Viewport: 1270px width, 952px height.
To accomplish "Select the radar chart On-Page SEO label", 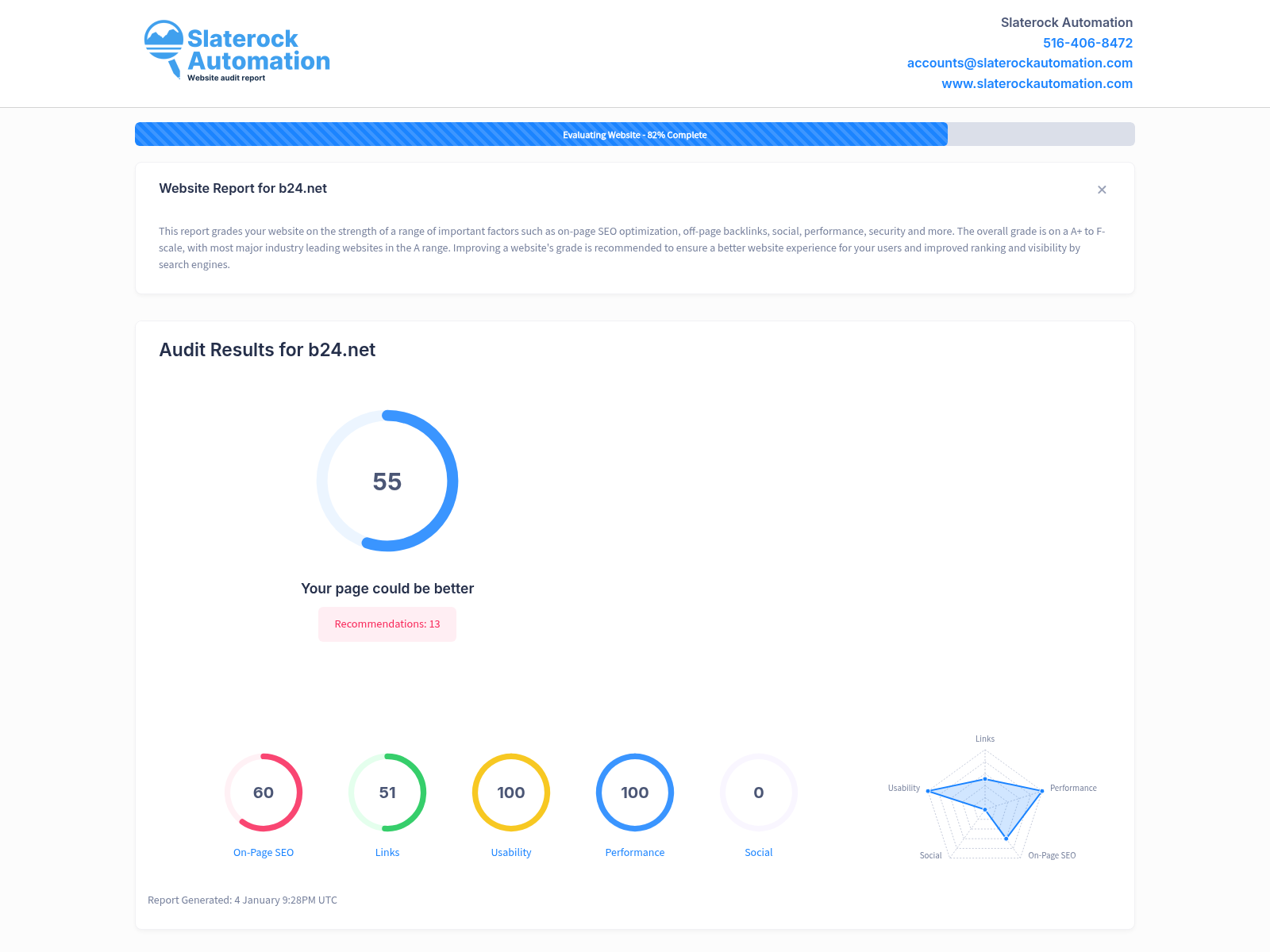I will [1052, 855].
